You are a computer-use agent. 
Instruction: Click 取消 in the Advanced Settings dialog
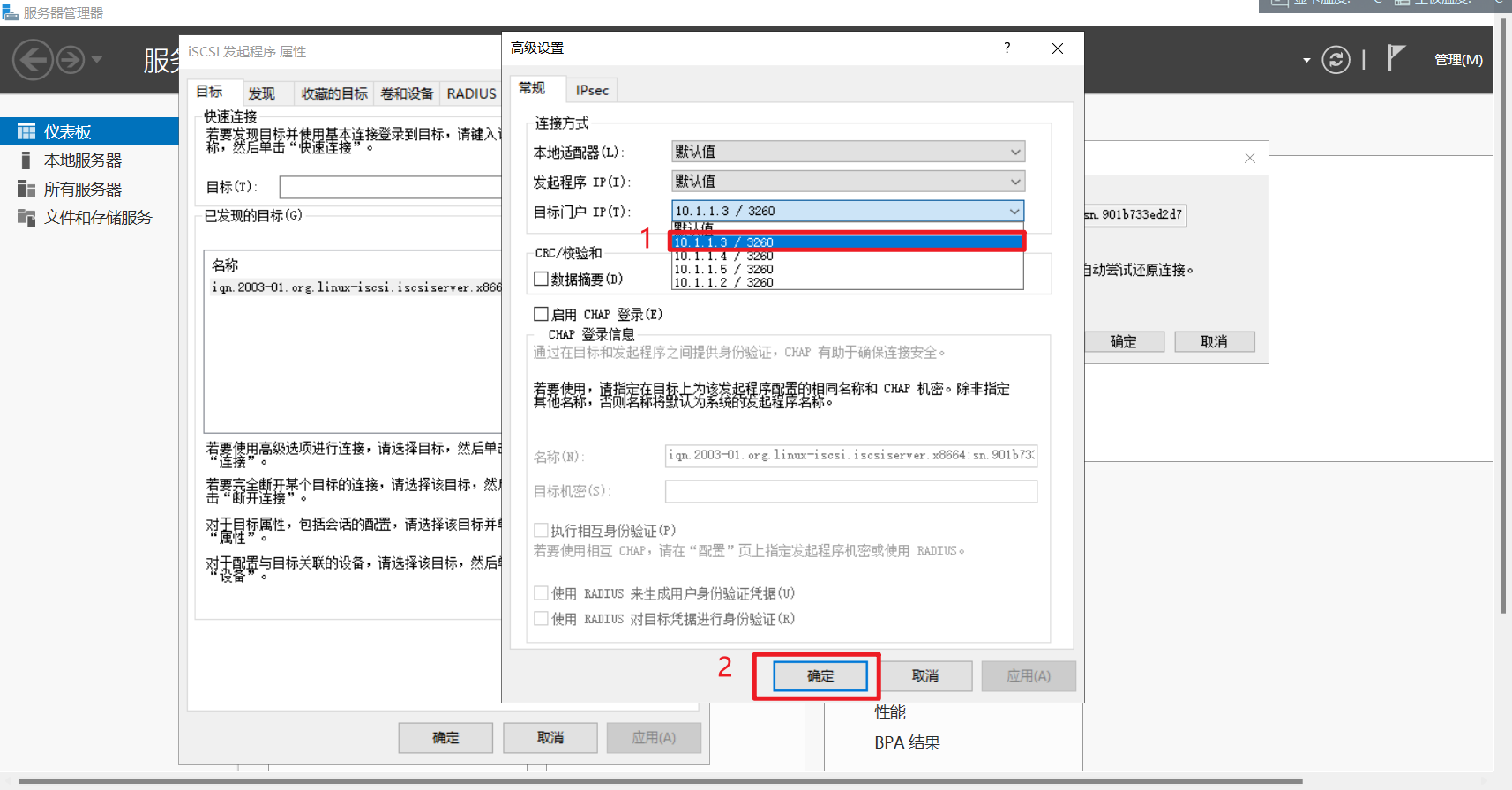pos(925,676)
